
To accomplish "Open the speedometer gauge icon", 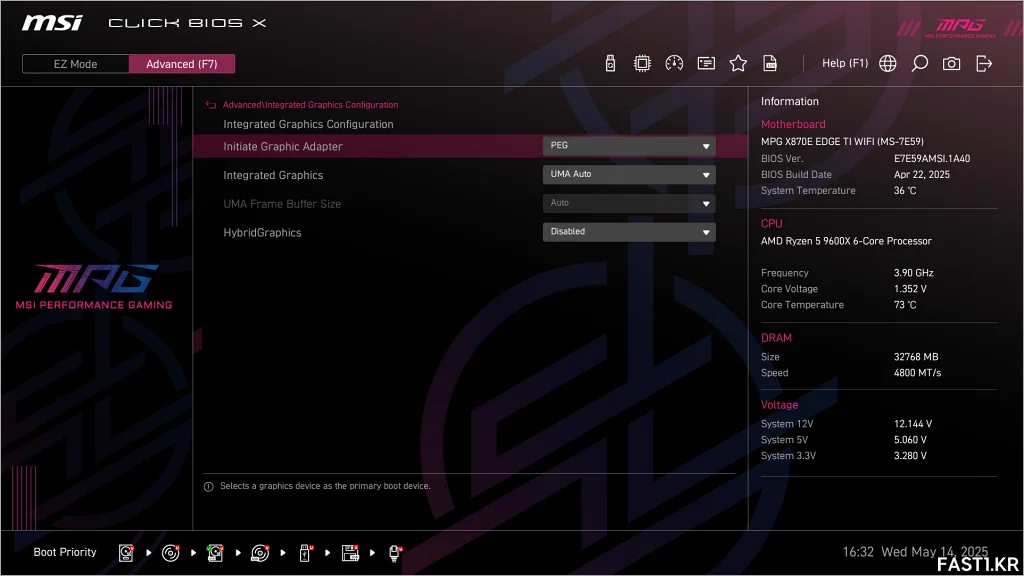I will click(x=674, y=63).
